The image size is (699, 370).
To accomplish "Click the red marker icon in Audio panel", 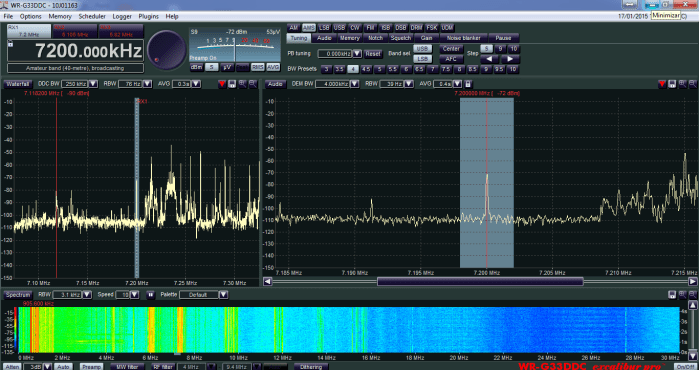I will click(x=662, y=84).
